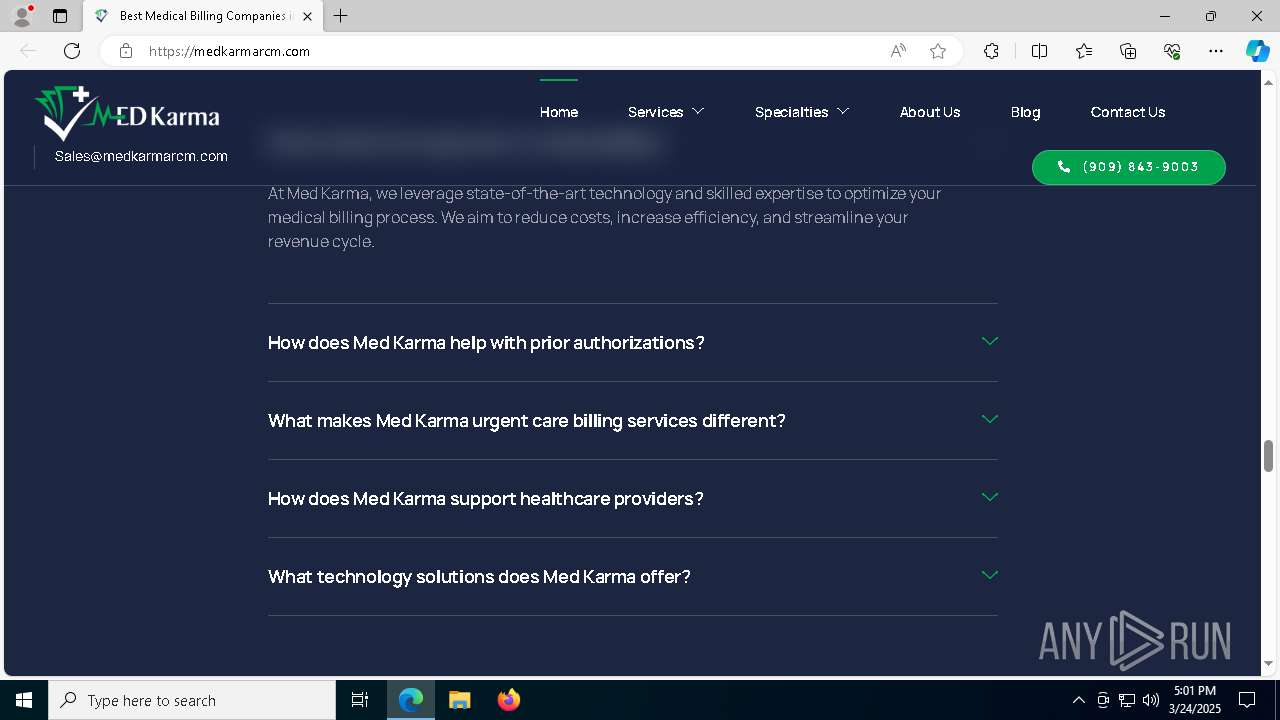This screenshot has width=1280, height=720.
Task: Click the page vertical scrollbar thumb
Action: click(1268, 456)
